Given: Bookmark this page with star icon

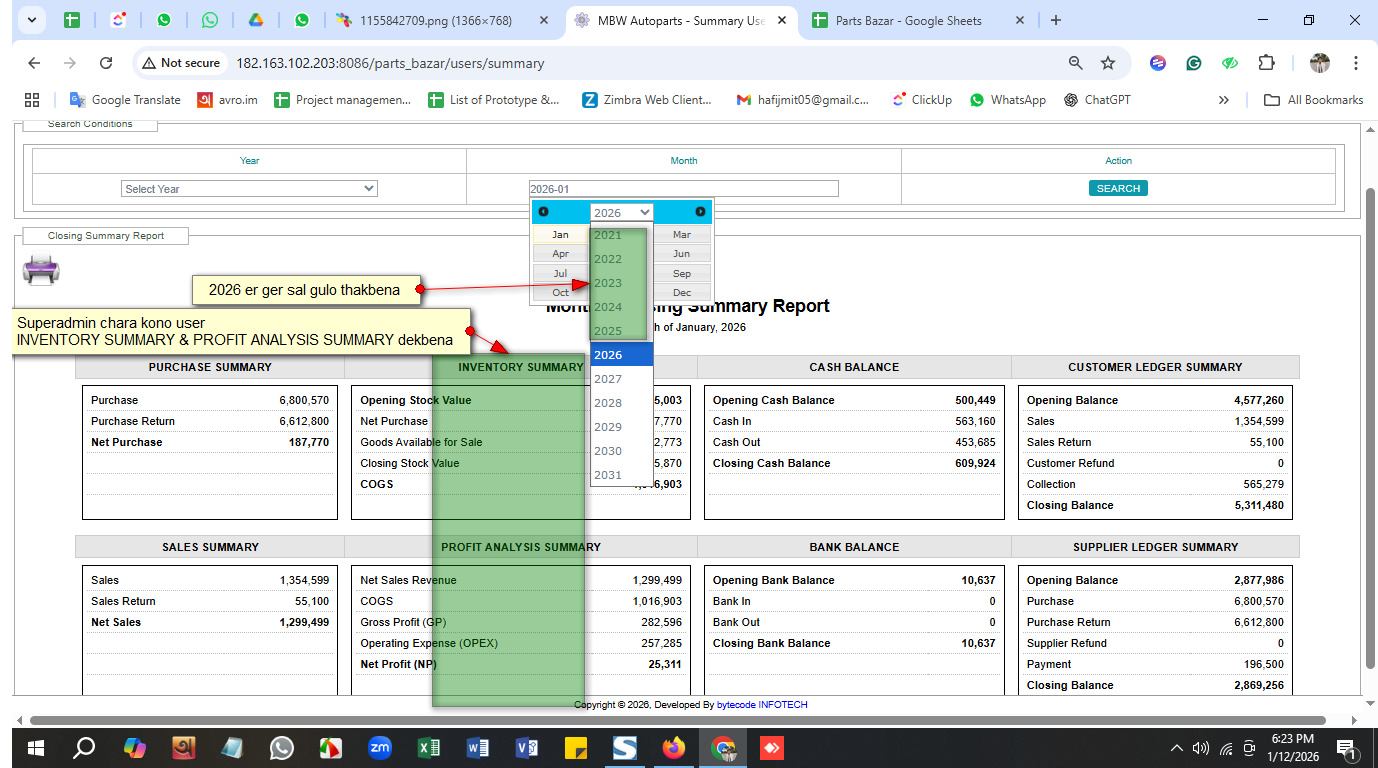Looking at the screenshot, I should coord(1108,63).
